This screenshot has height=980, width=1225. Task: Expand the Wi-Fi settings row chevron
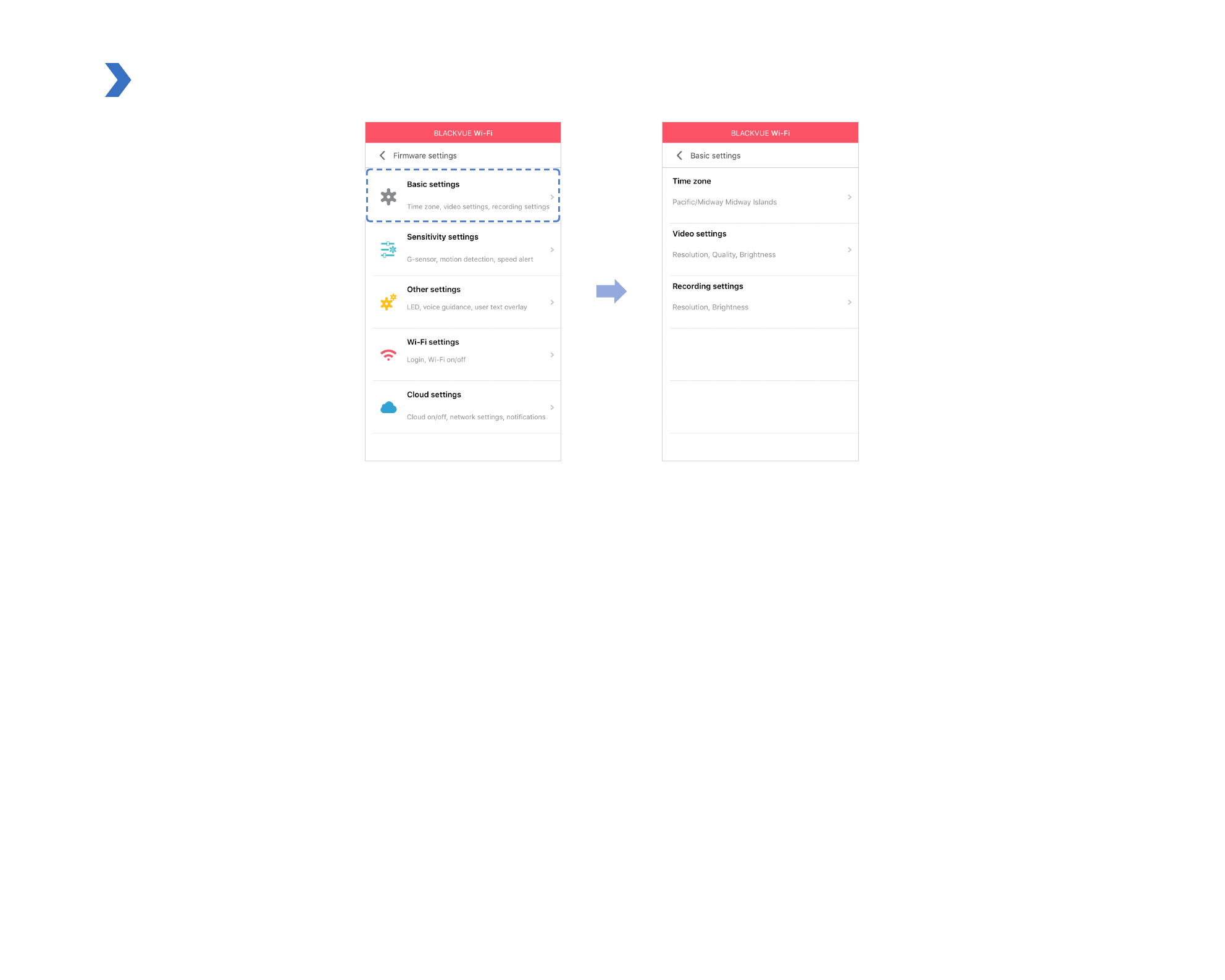click(x=552, y=354)
